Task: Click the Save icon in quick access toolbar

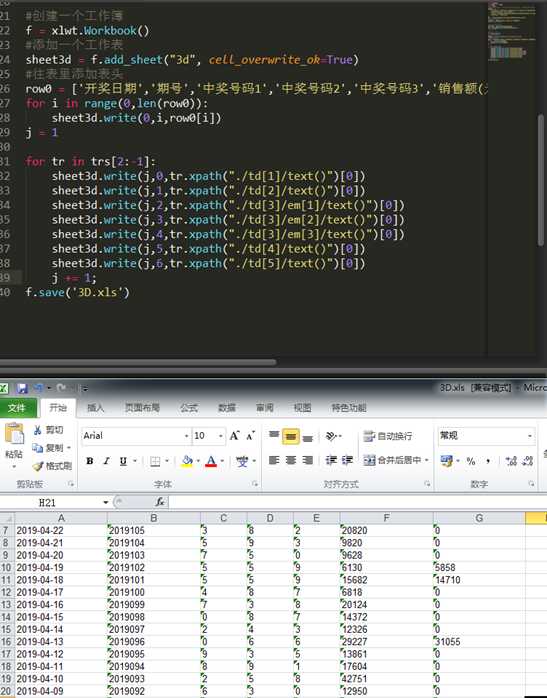Action: (22, 388)
